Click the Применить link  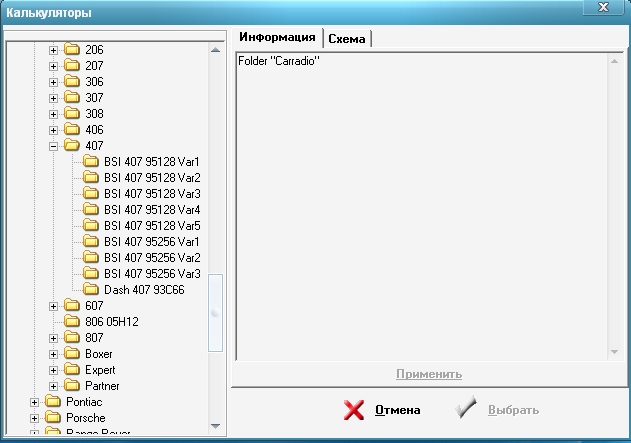click(429, 374)
